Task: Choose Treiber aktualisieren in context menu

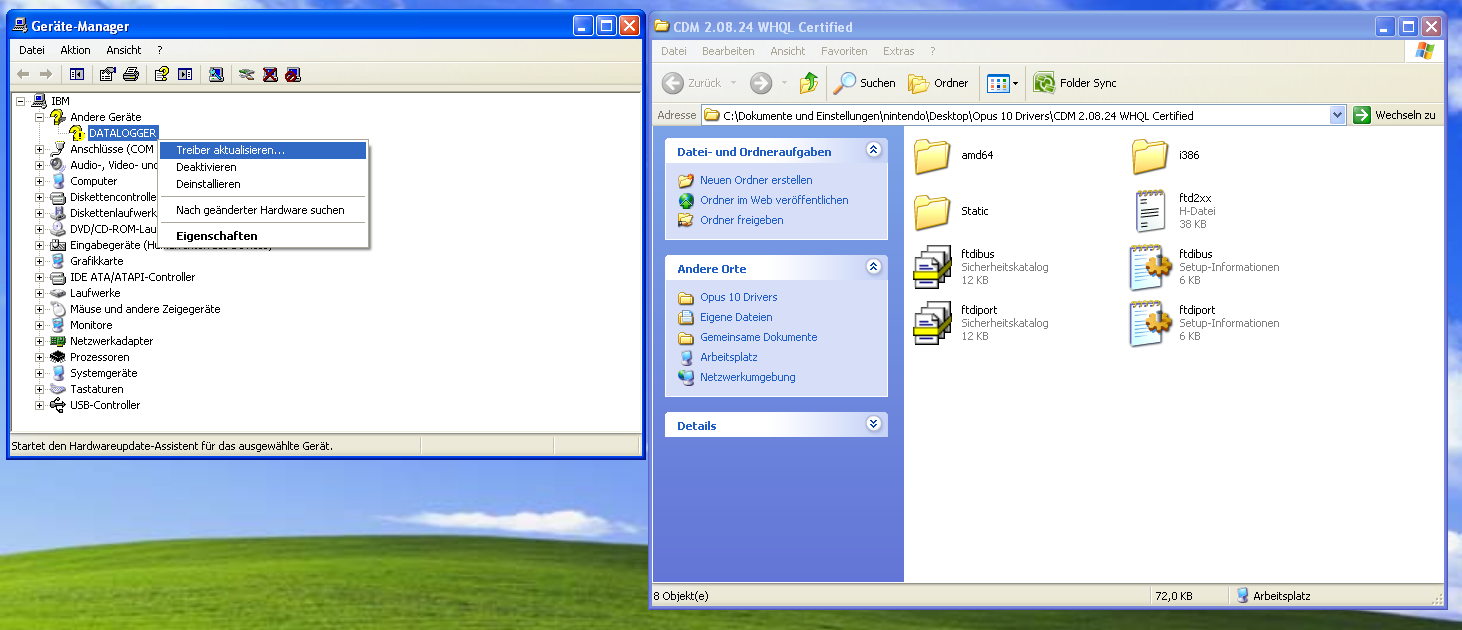Action: pos(263,150)
